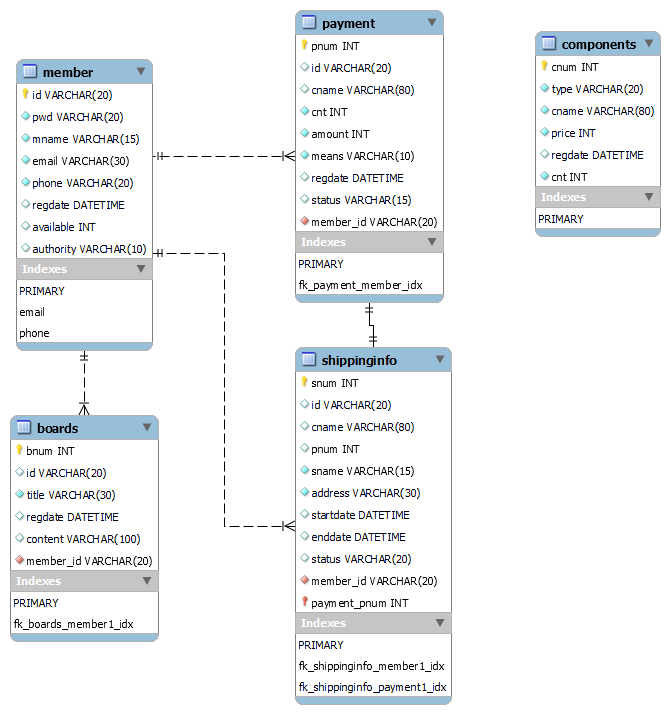This screenshot has width=670, height=714.
Task: Click diamond icon beside title VARCHAR(30)
Action: (20, 494)
